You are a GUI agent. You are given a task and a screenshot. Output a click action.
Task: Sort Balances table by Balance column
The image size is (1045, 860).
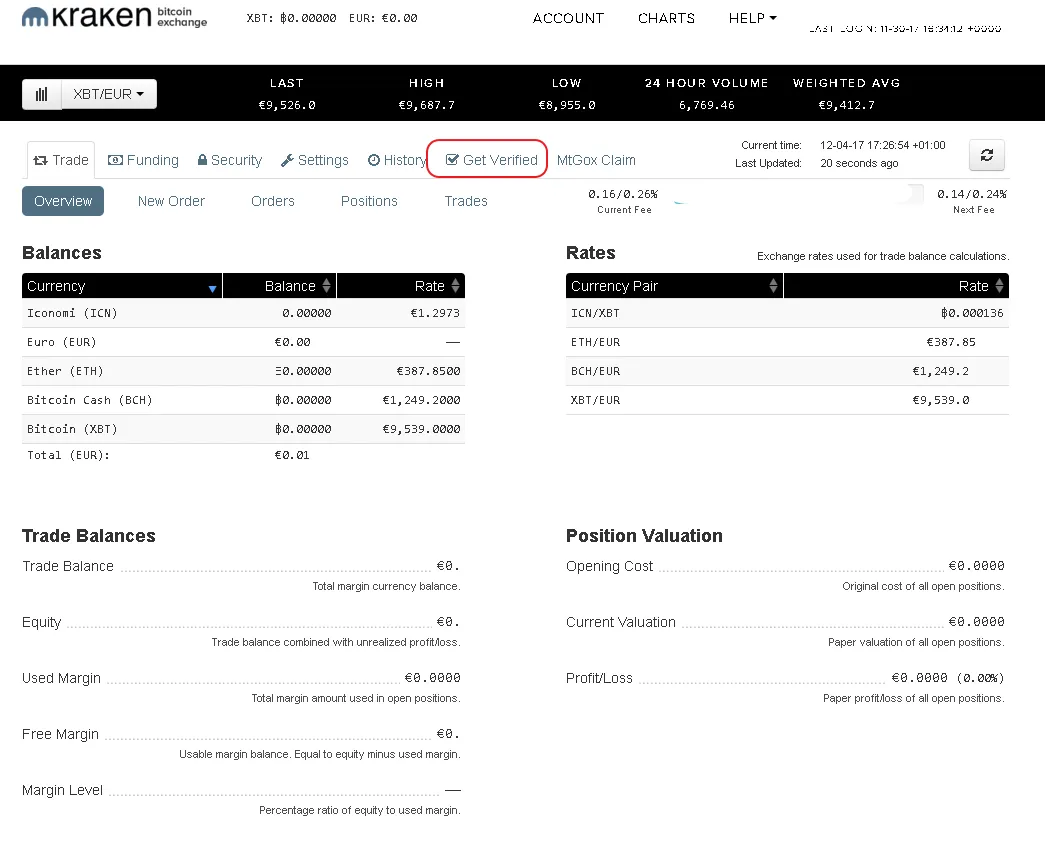tap(280, 286)
